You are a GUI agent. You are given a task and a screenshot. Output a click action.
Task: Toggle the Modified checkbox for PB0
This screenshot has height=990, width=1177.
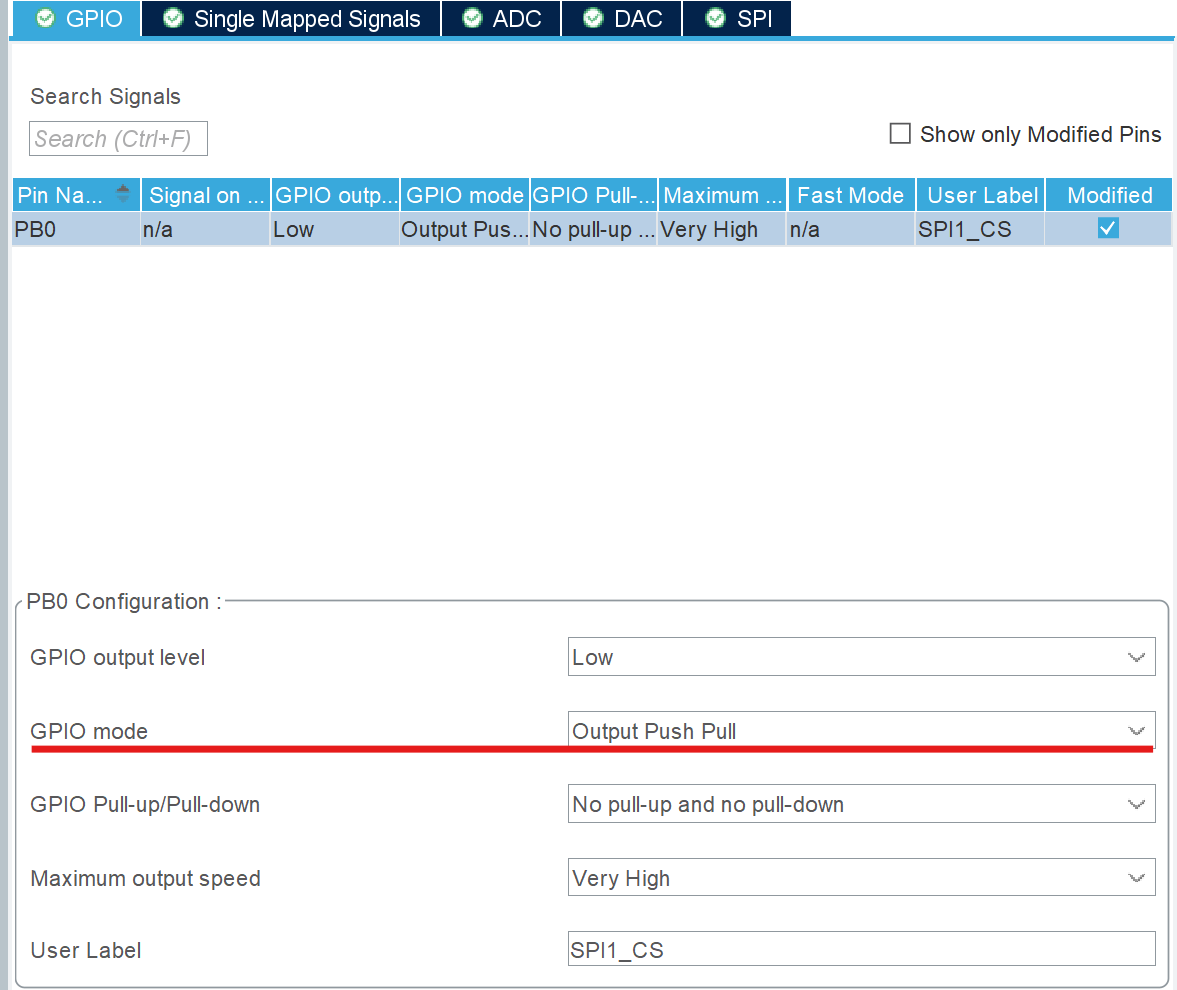click(x=1108, y=228)
